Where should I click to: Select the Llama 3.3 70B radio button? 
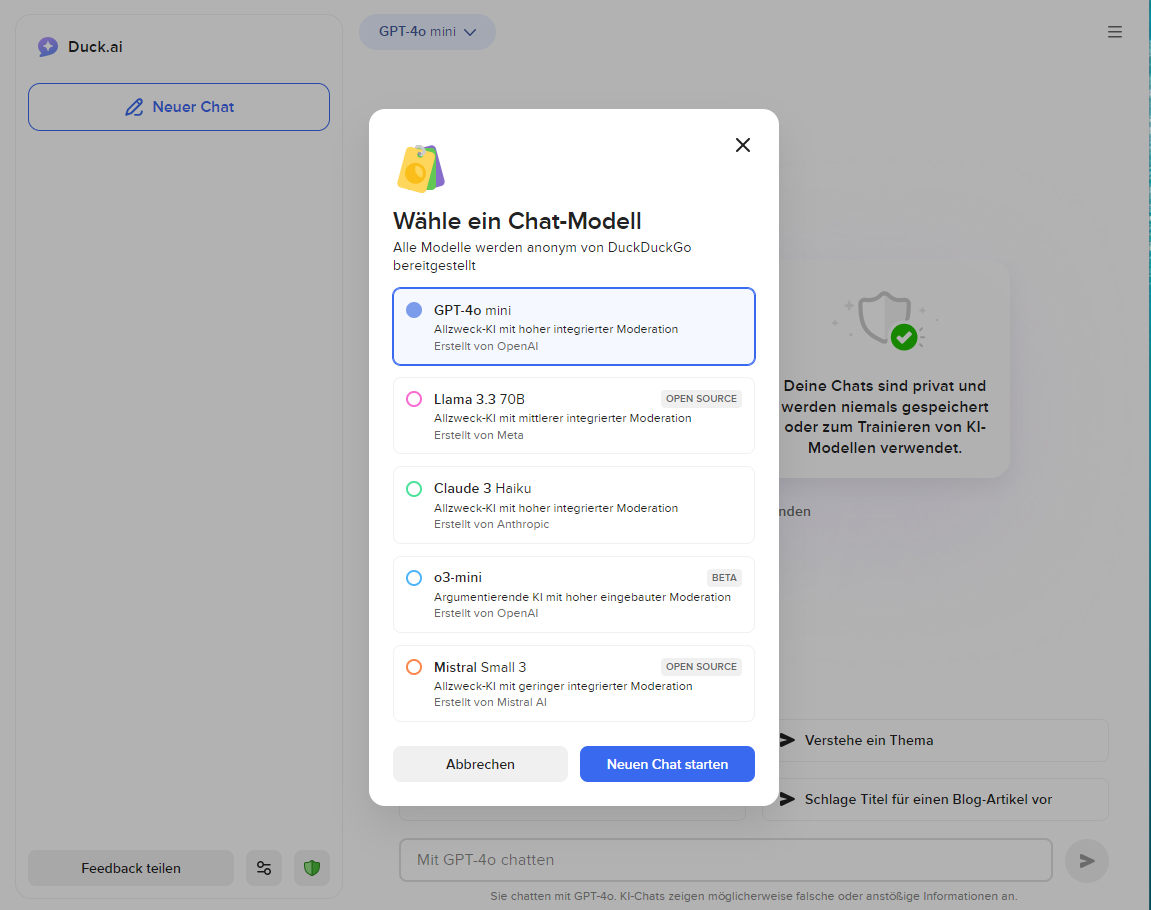[x=413, y=399]
